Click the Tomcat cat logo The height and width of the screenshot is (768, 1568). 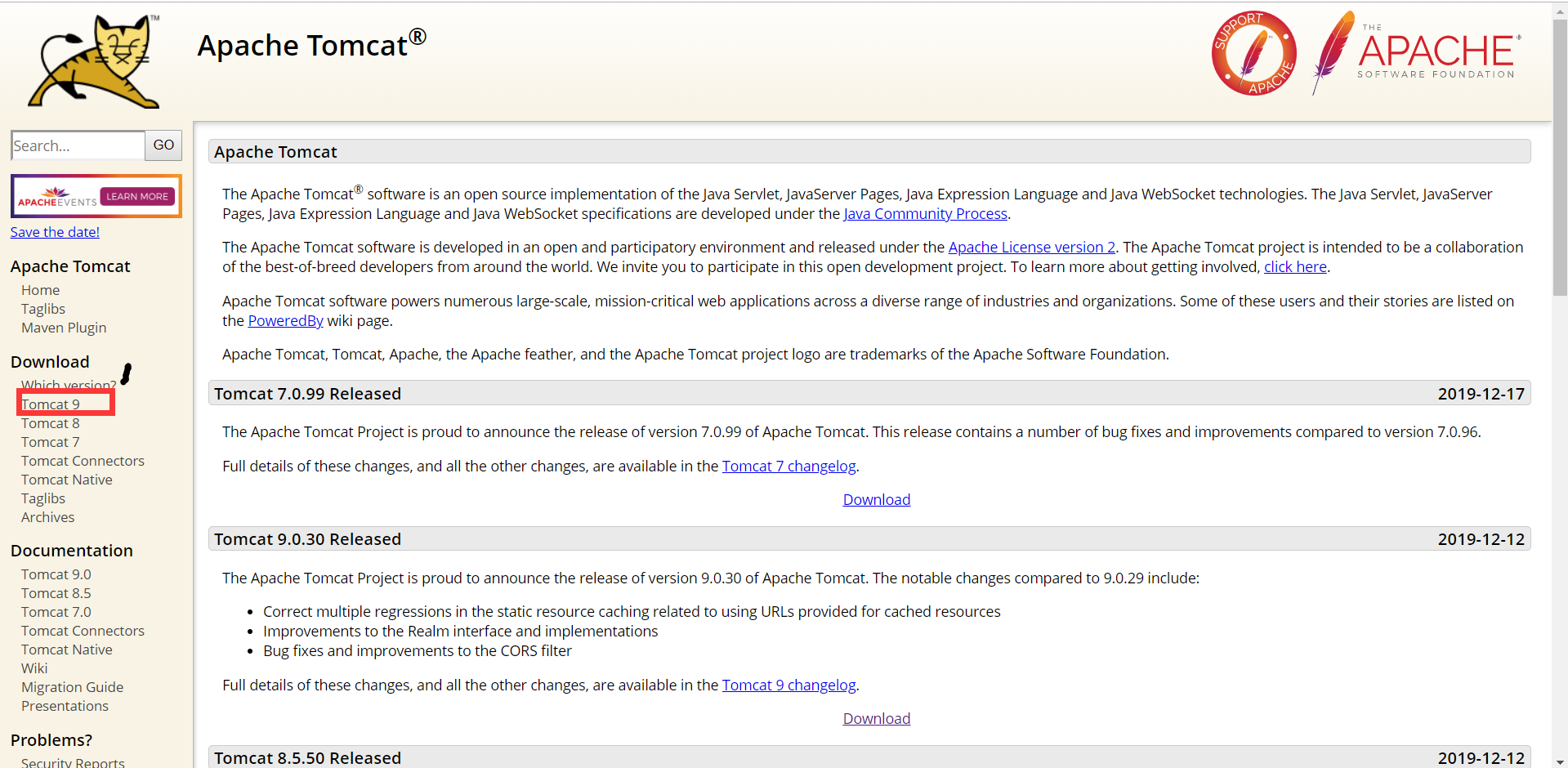[94, 61]
